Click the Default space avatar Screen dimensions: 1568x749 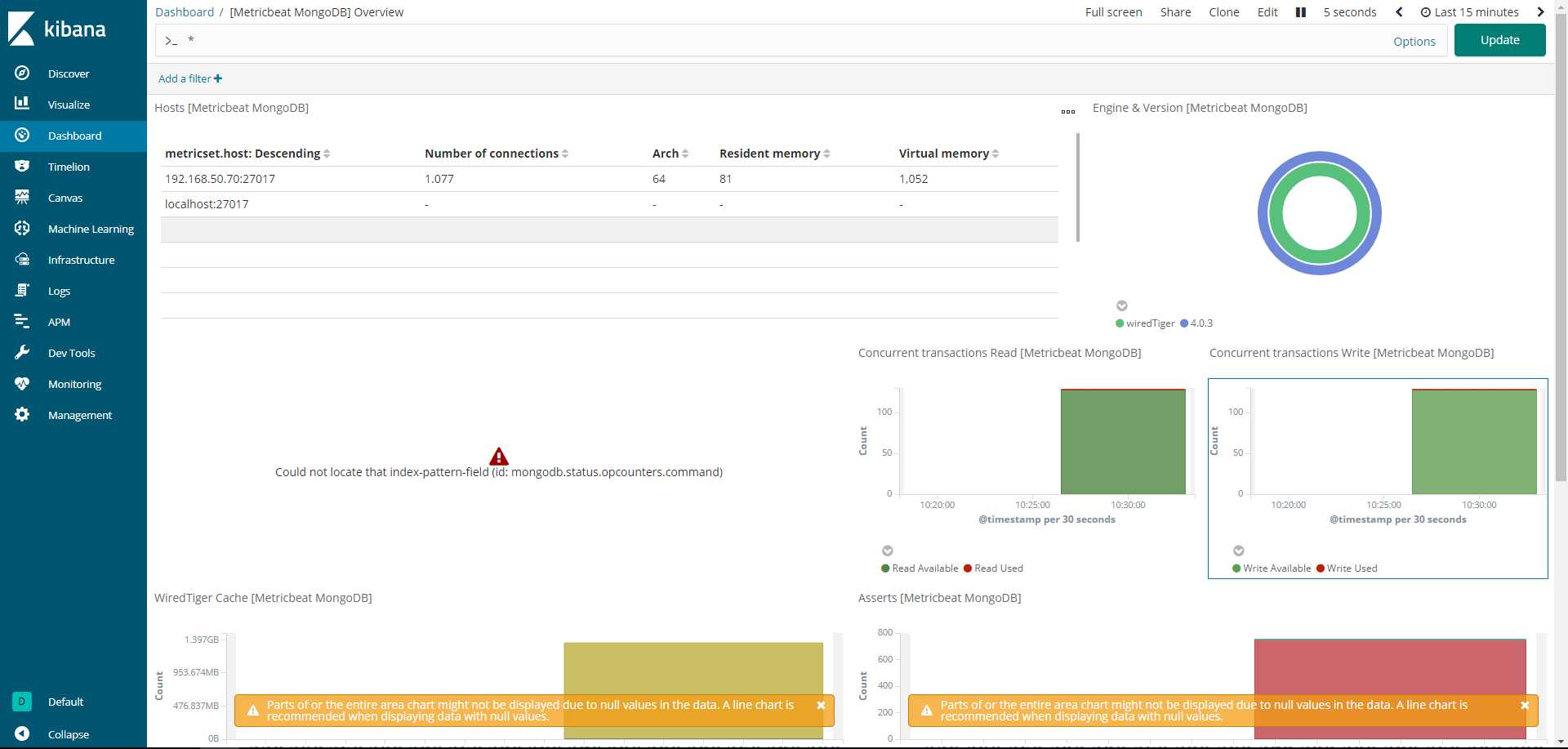tap(22, 701)
